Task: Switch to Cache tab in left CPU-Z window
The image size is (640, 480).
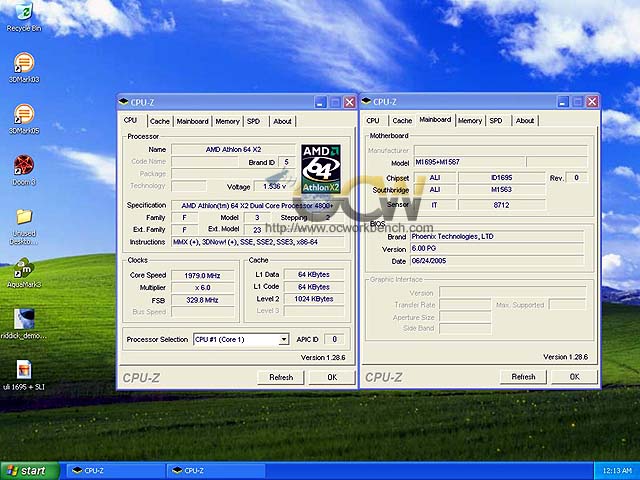Action: (160, 121)
